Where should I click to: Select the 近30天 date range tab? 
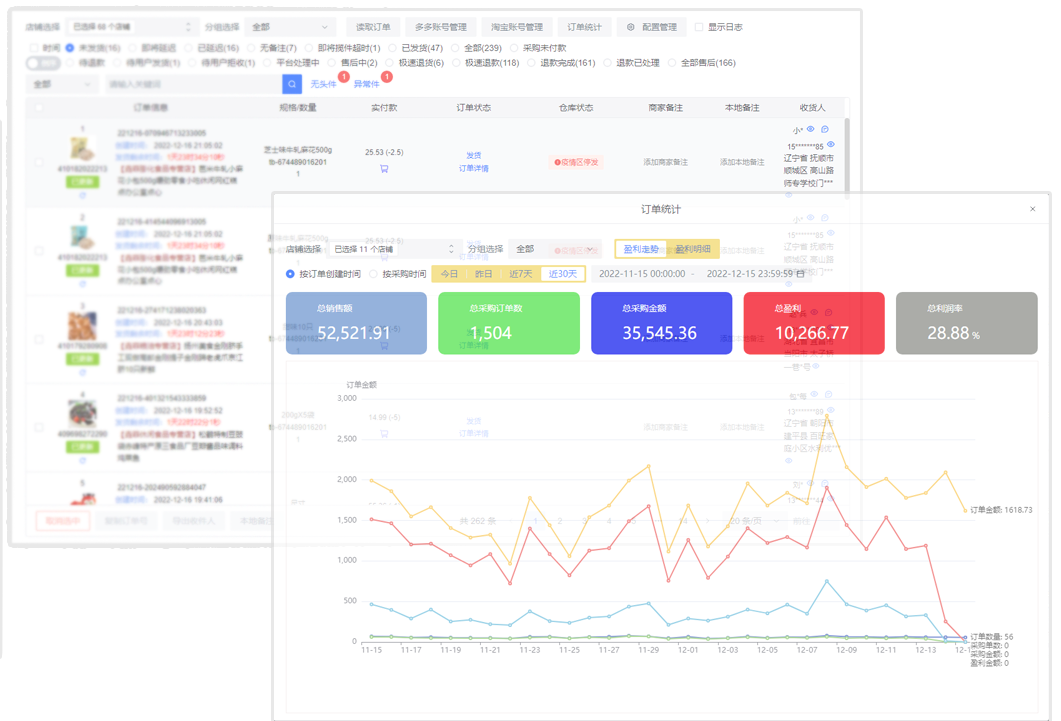coord(563,274)
